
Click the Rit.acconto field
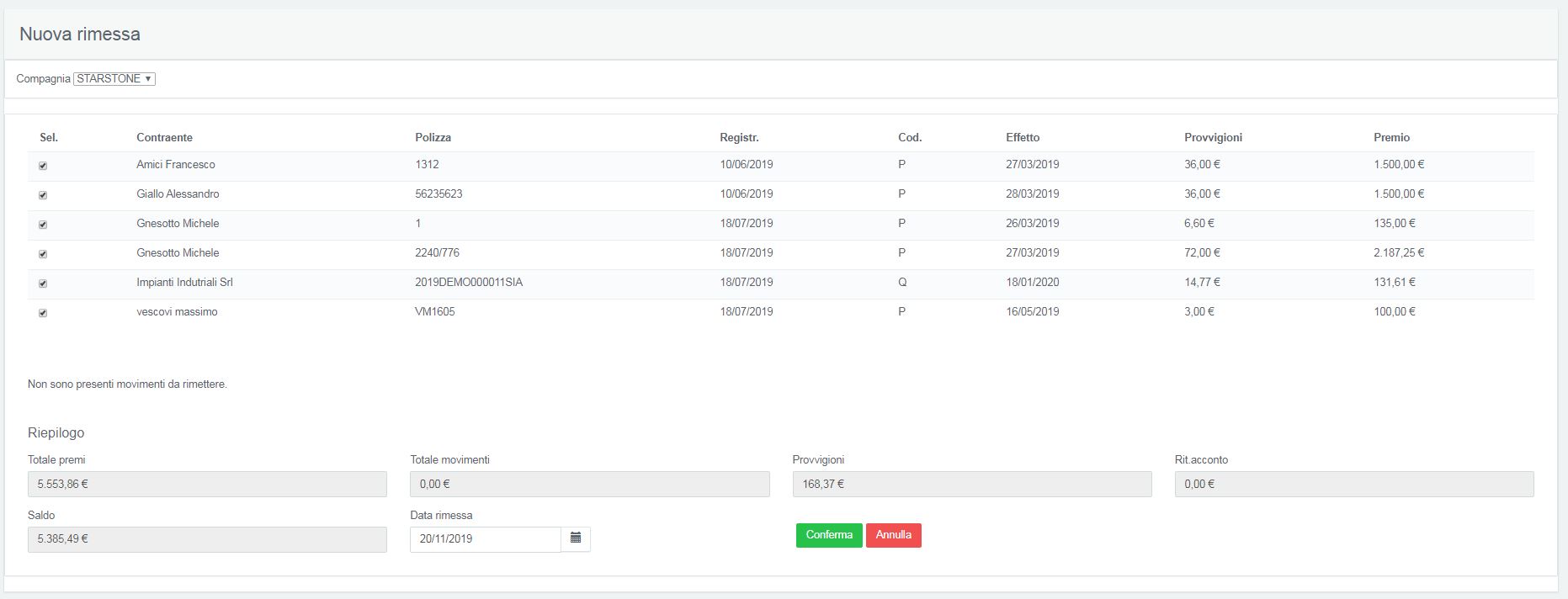(x=1354, y=484)
